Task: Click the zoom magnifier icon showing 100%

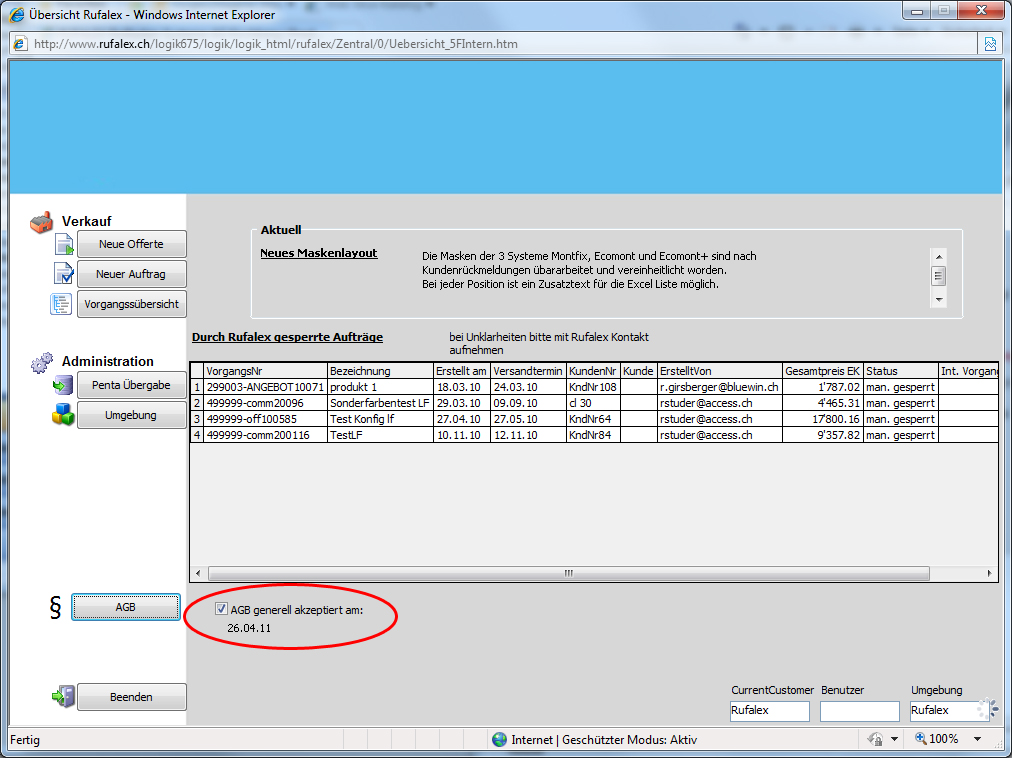Action: 920,739
